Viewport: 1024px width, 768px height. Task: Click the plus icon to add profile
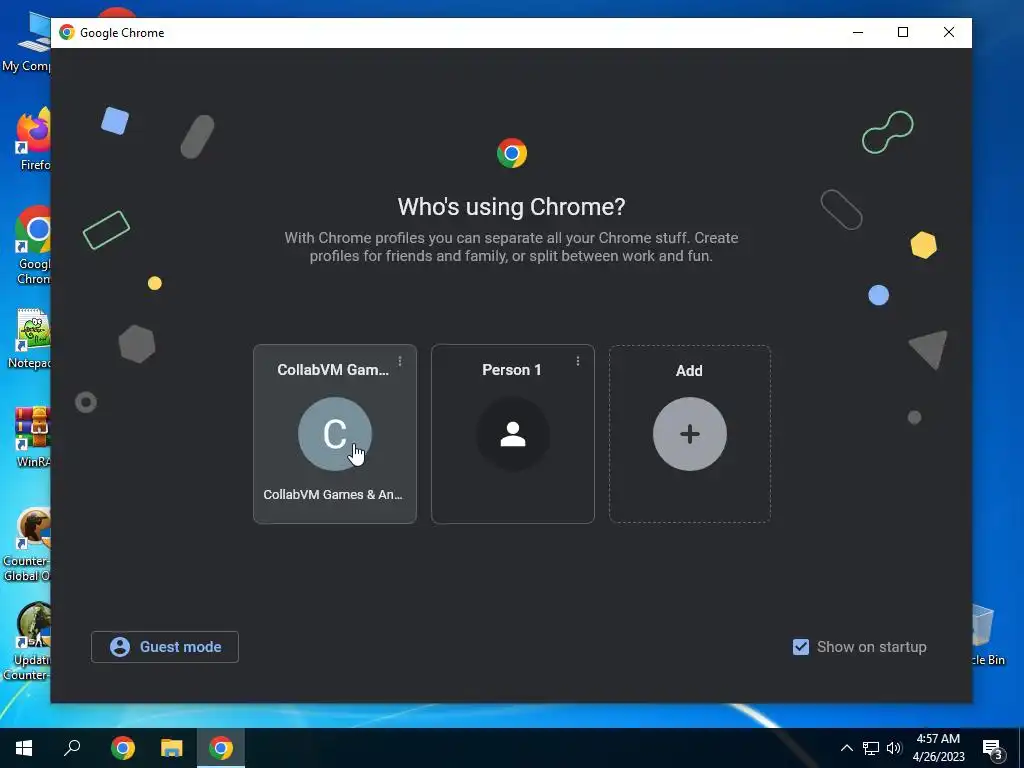(x=690, y=434)
